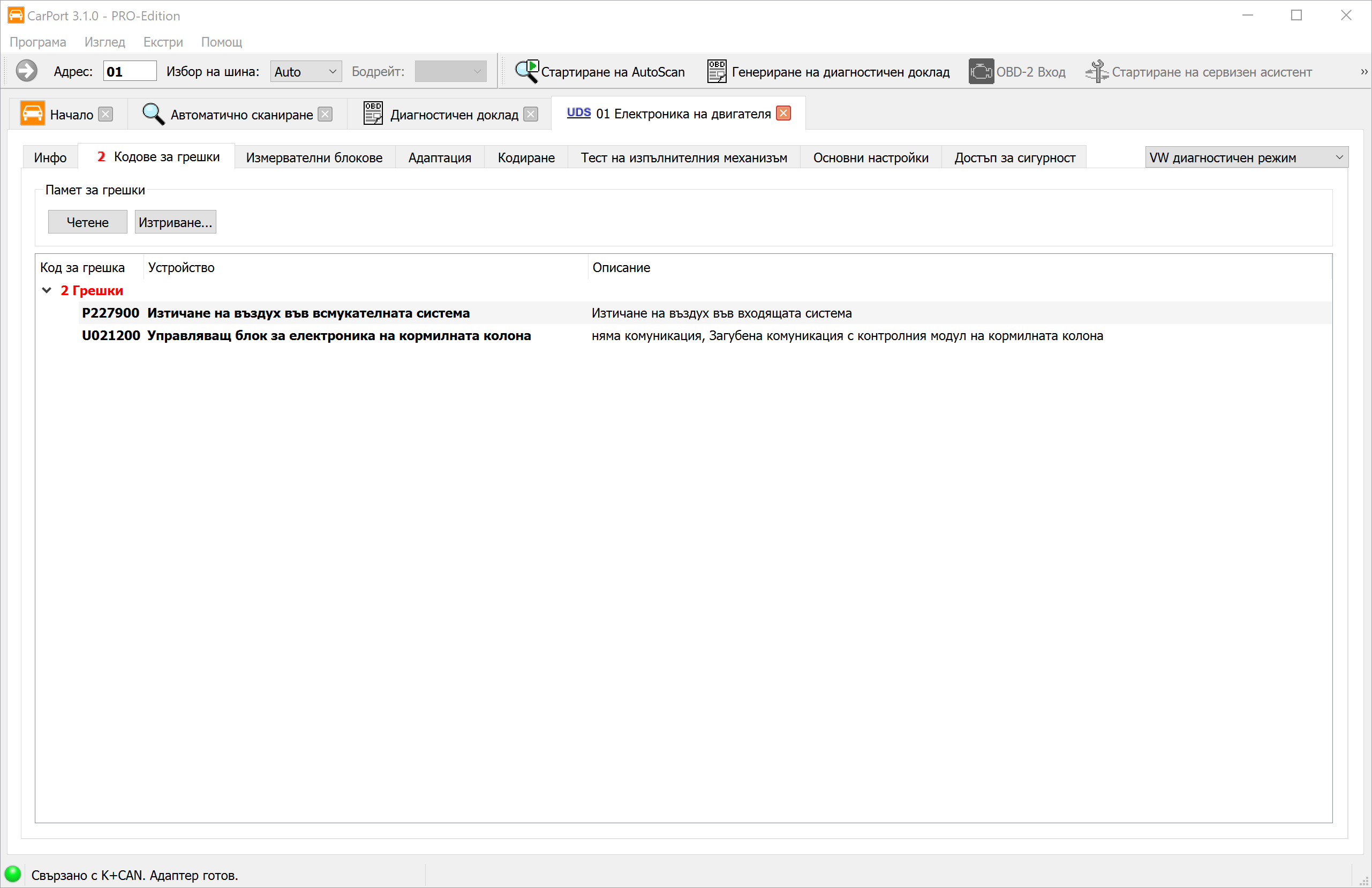Close the Начало tab
Image resolution: width=1372 pixels, height=888 pixels.
click(105, 114)
